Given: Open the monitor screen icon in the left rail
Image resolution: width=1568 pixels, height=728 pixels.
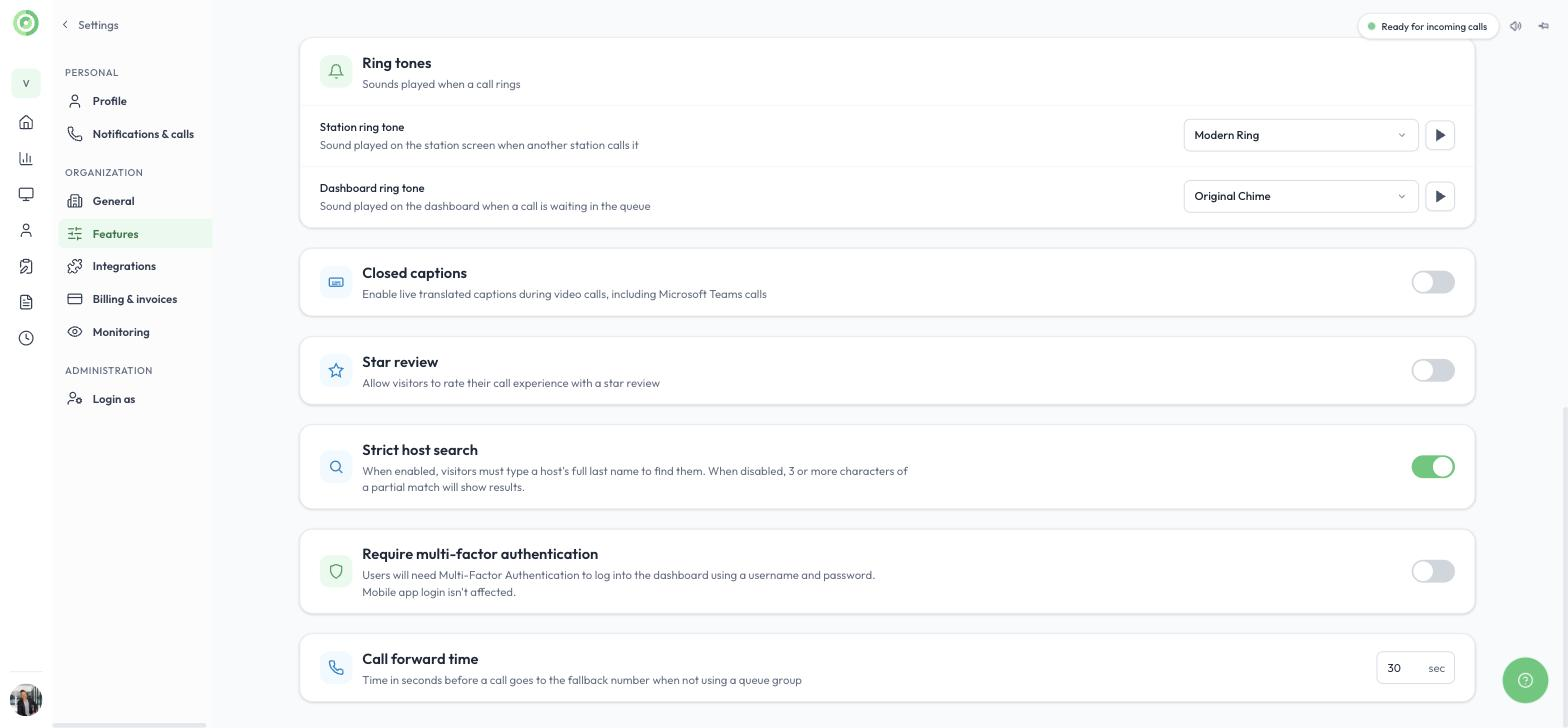Looking at the screenshot, I should [x=26, y=194].
